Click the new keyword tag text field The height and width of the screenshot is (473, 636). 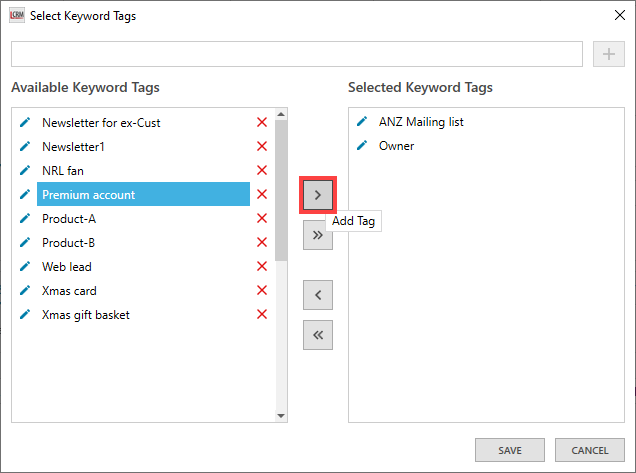[296, 54]
